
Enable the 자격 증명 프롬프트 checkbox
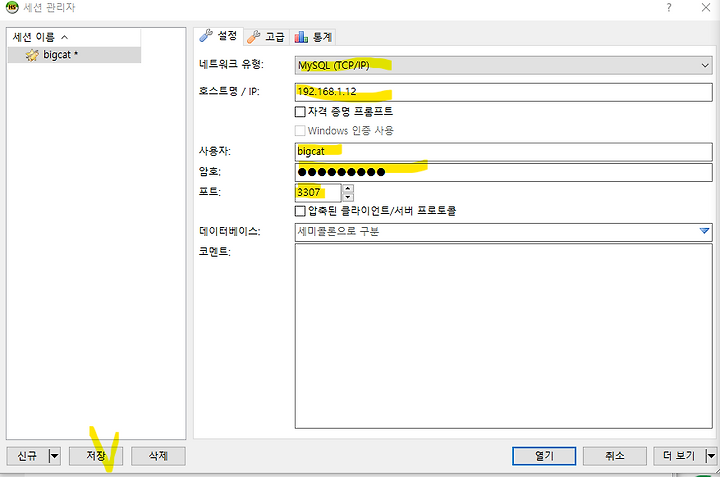click(300, 112)
